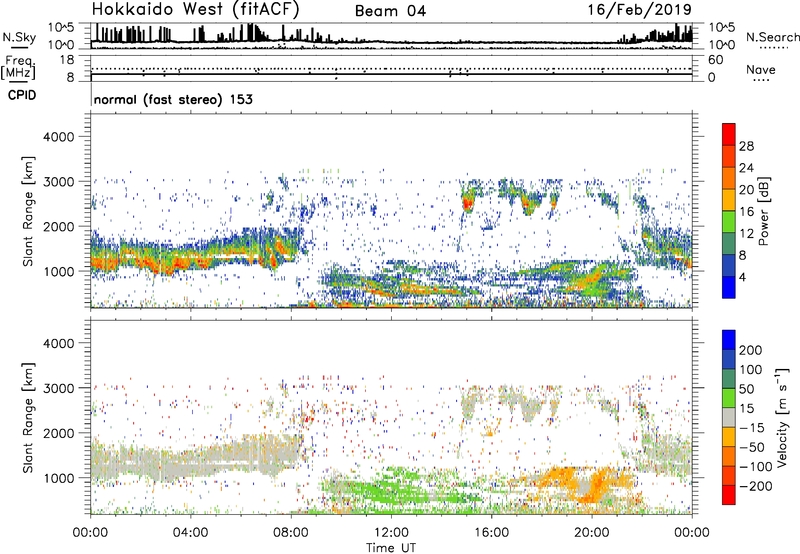Click "200" on the velocity colorbar
The height and width of the screenshot is (554, 800).
(751, 350)
